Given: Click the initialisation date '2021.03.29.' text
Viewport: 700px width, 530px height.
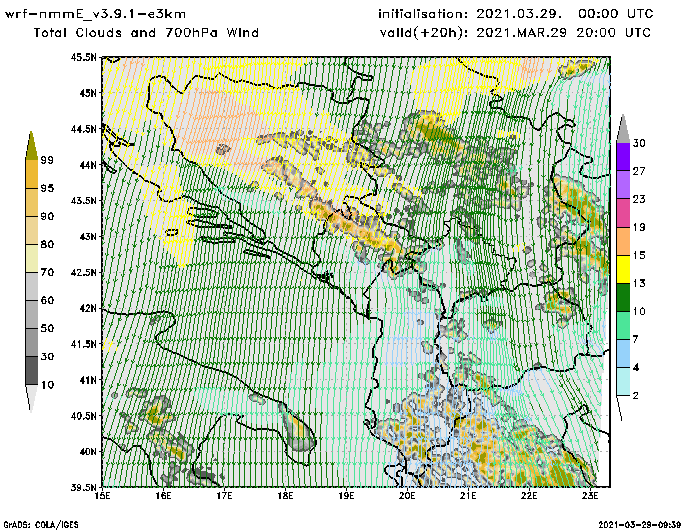Looking at the screenshot, I should pyautogui.click(x=518, y=14).
